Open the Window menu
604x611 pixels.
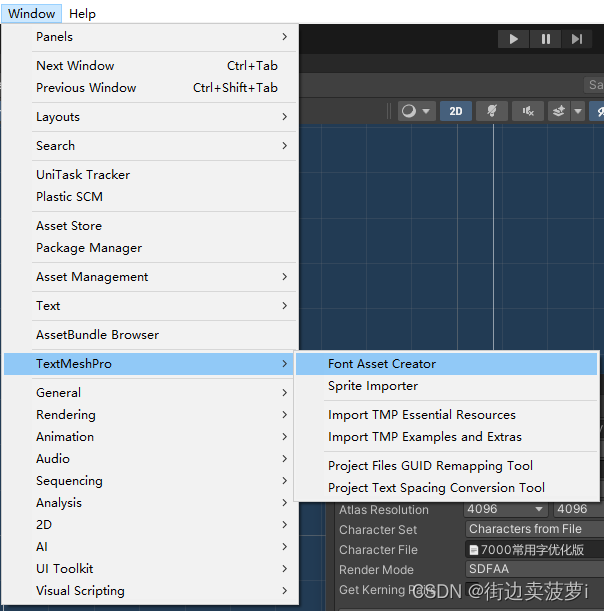[x=32, y=14]
